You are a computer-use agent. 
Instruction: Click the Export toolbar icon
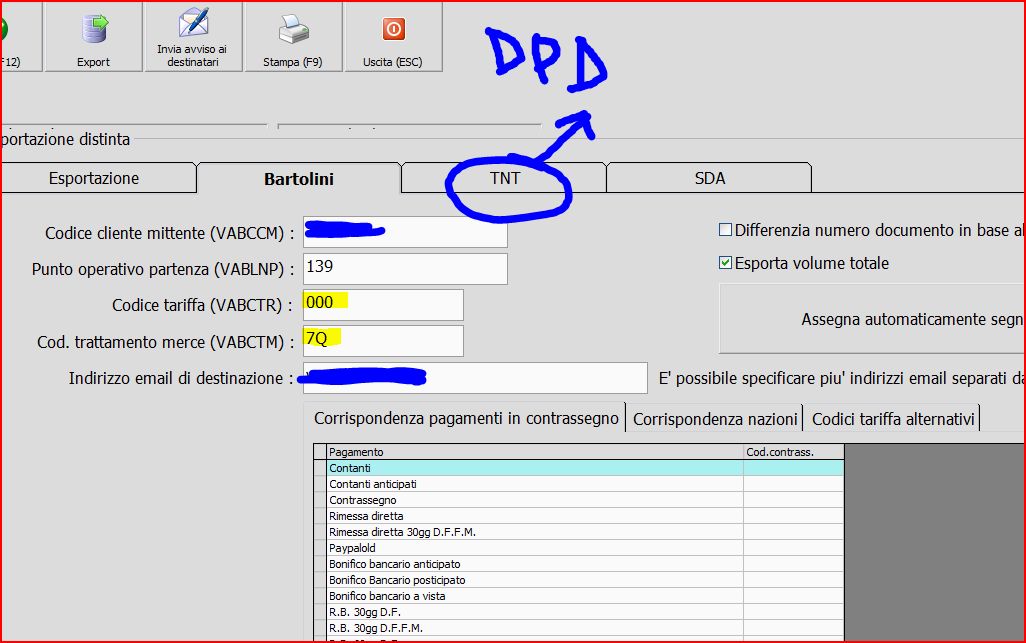94,29
